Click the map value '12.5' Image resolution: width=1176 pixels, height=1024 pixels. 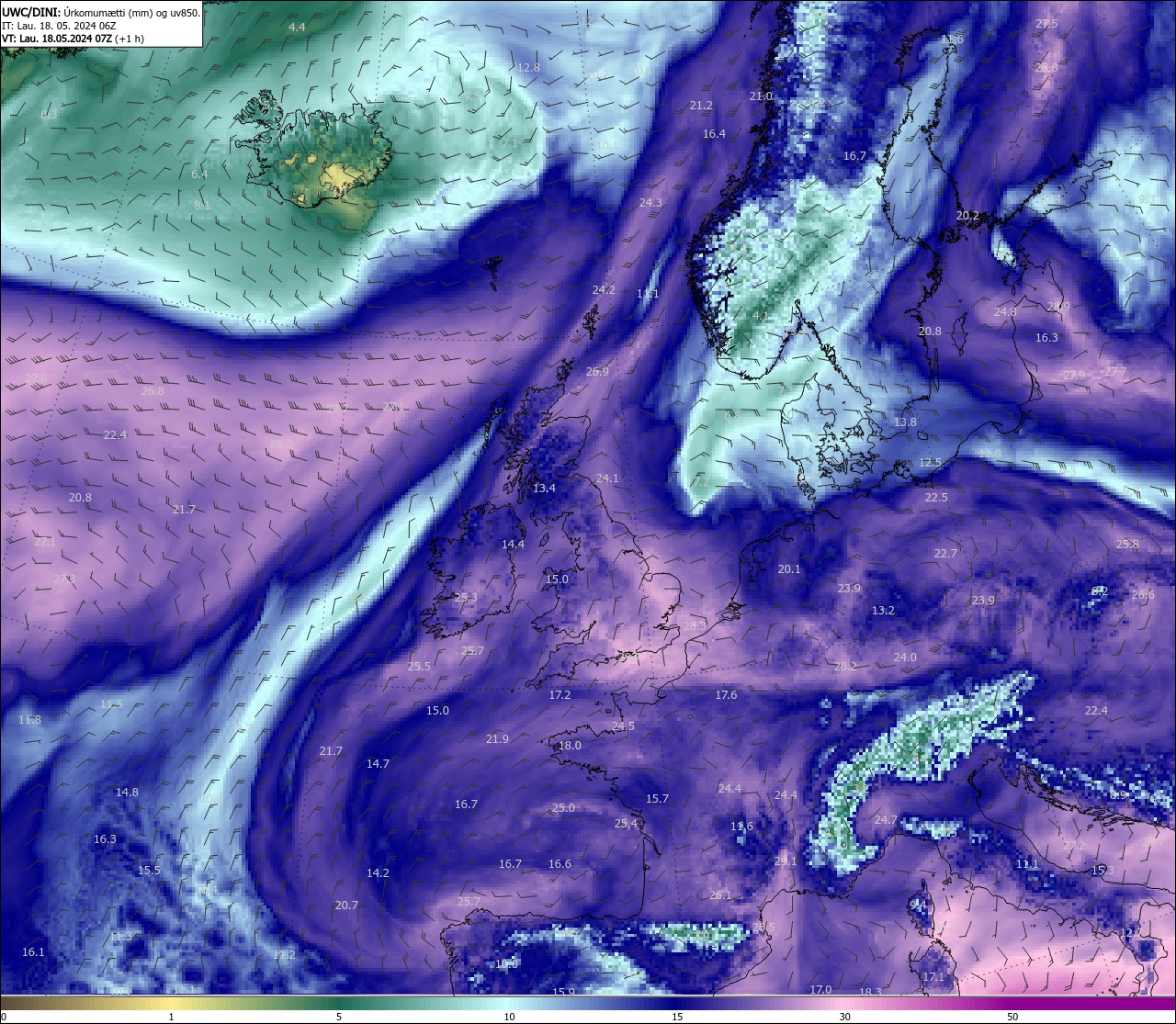[x=930, y=463]
